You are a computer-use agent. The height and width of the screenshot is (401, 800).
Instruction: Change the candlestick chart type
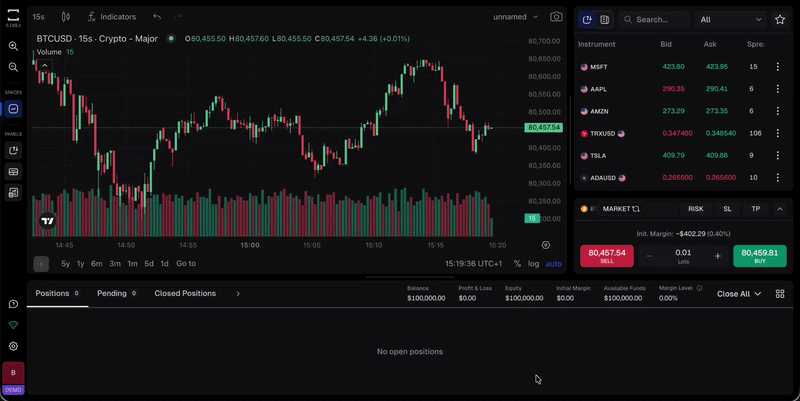66,17
